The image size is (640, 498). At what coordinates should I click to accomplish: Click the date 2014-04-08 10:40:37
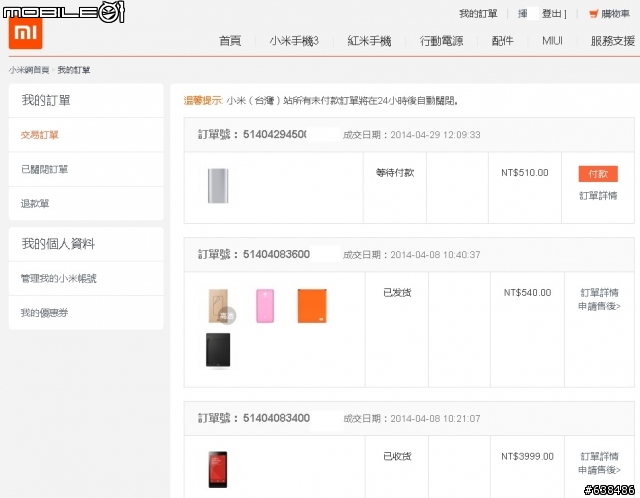435,255
